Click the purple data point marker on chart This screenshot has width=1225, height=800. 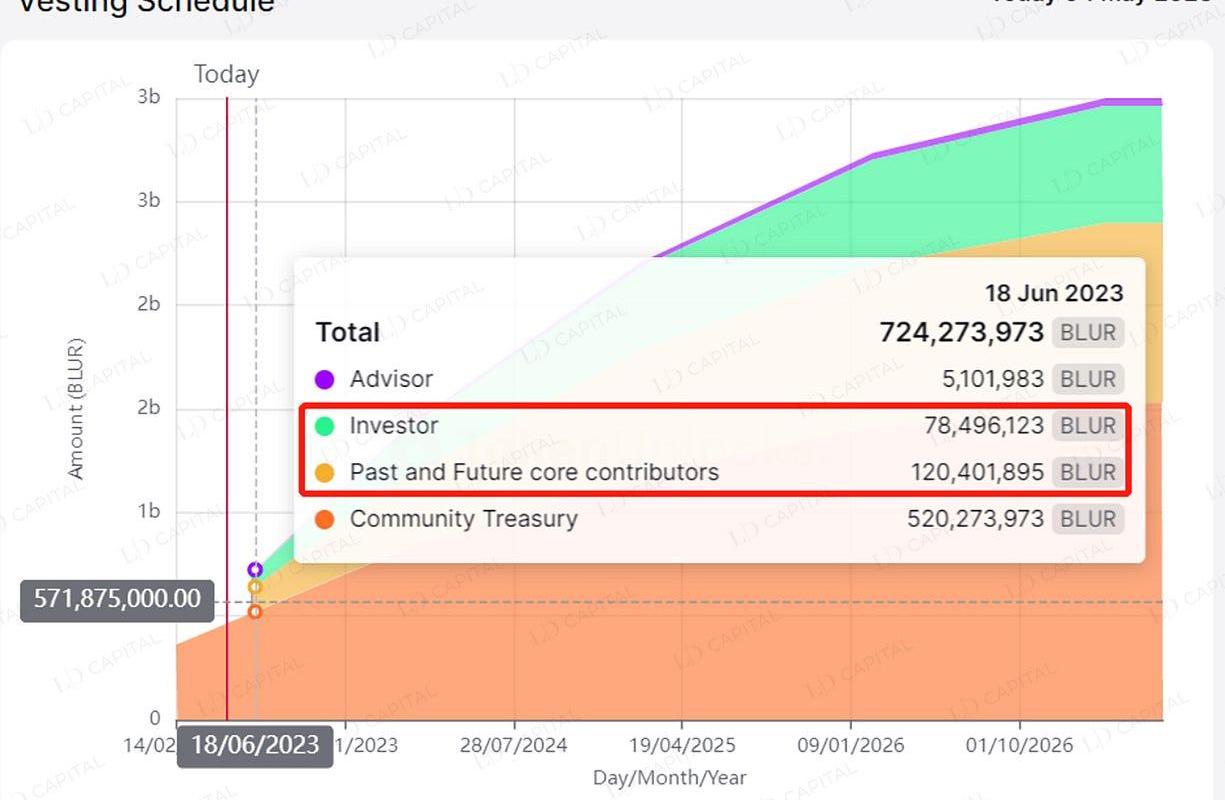(x=255, y=570)
